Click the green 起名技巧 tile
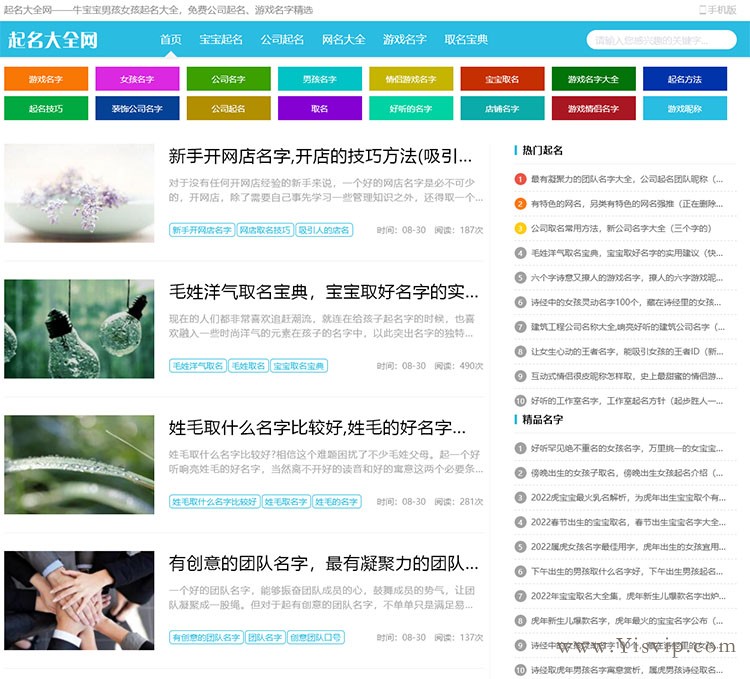The width and height of the screenshot is (750, 679). tap(46, 108)
